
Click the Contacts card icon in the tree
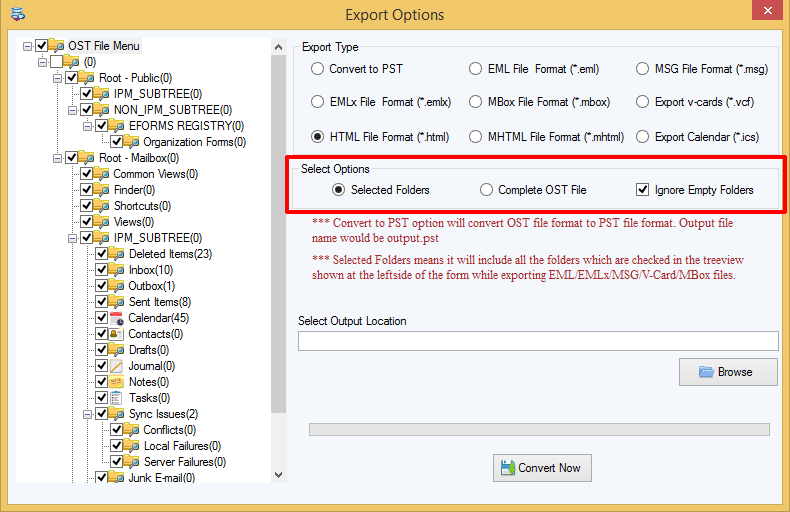[116, 334]
